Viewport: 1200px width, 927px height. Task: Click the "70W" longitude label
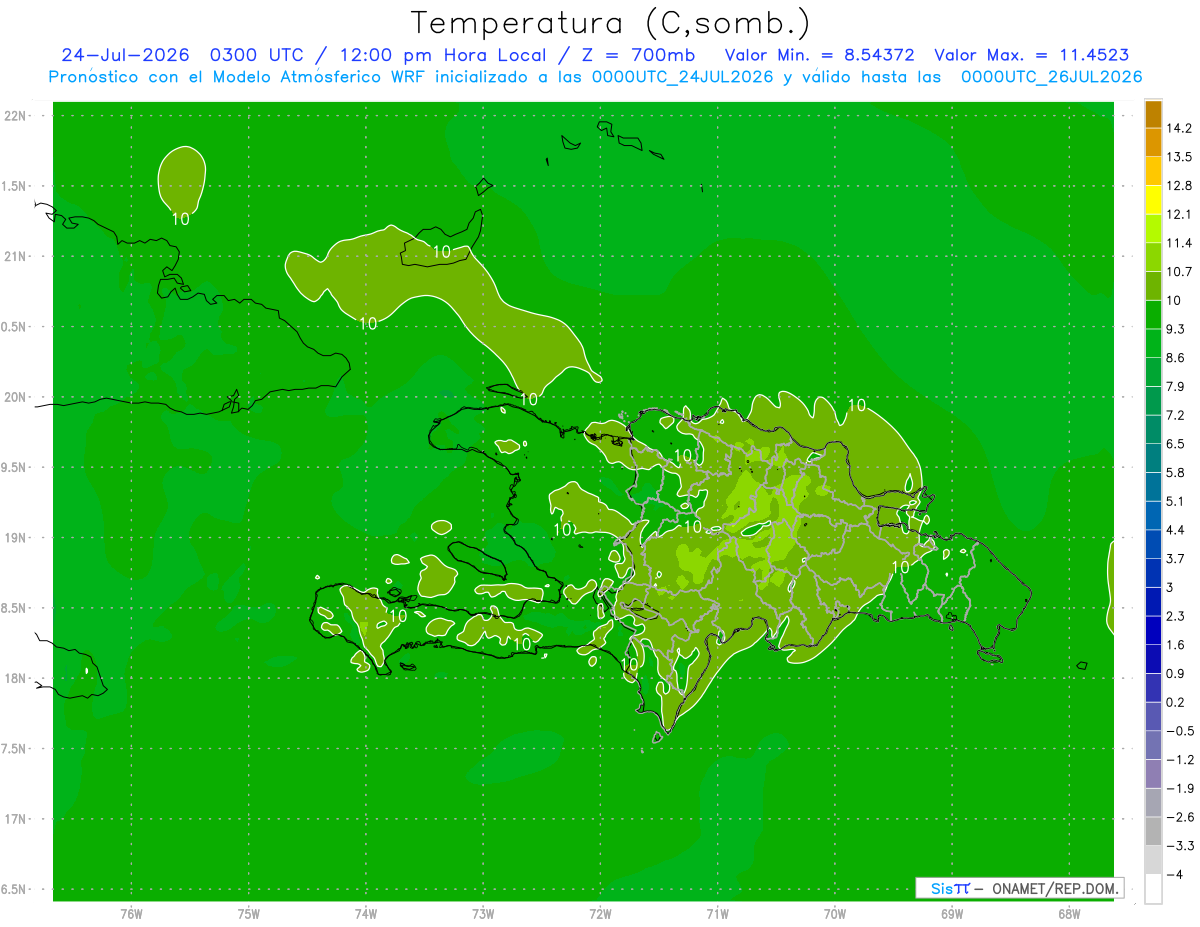[835, 913]
